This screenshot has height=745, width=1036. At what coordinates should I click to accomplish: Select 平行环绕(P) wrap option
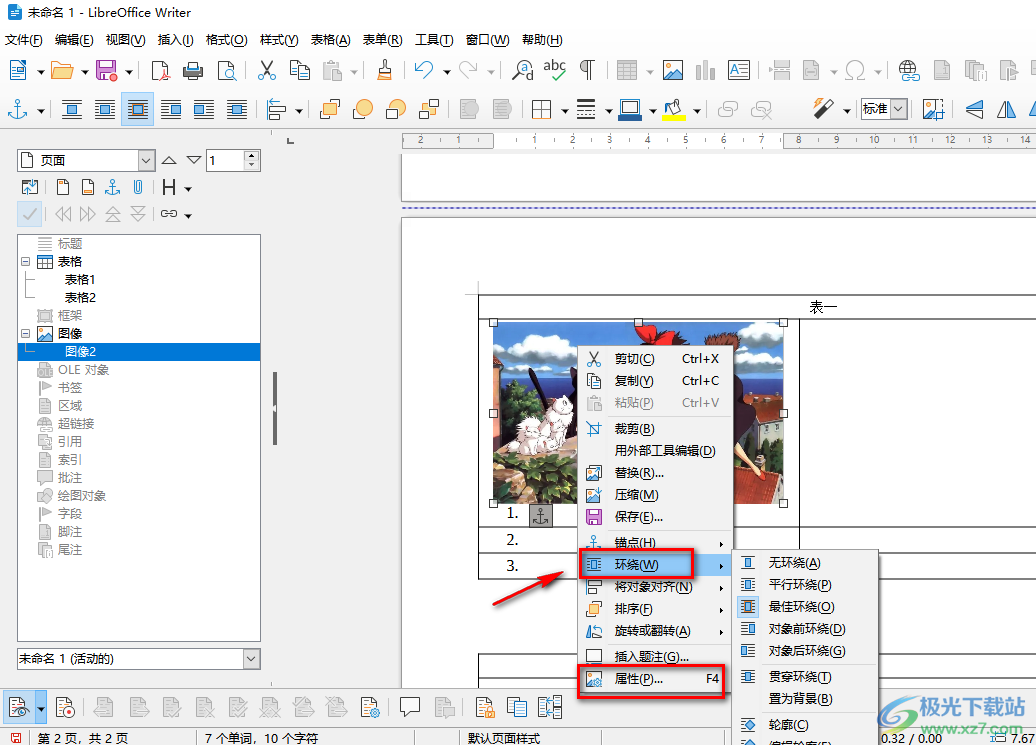(806, 585)
